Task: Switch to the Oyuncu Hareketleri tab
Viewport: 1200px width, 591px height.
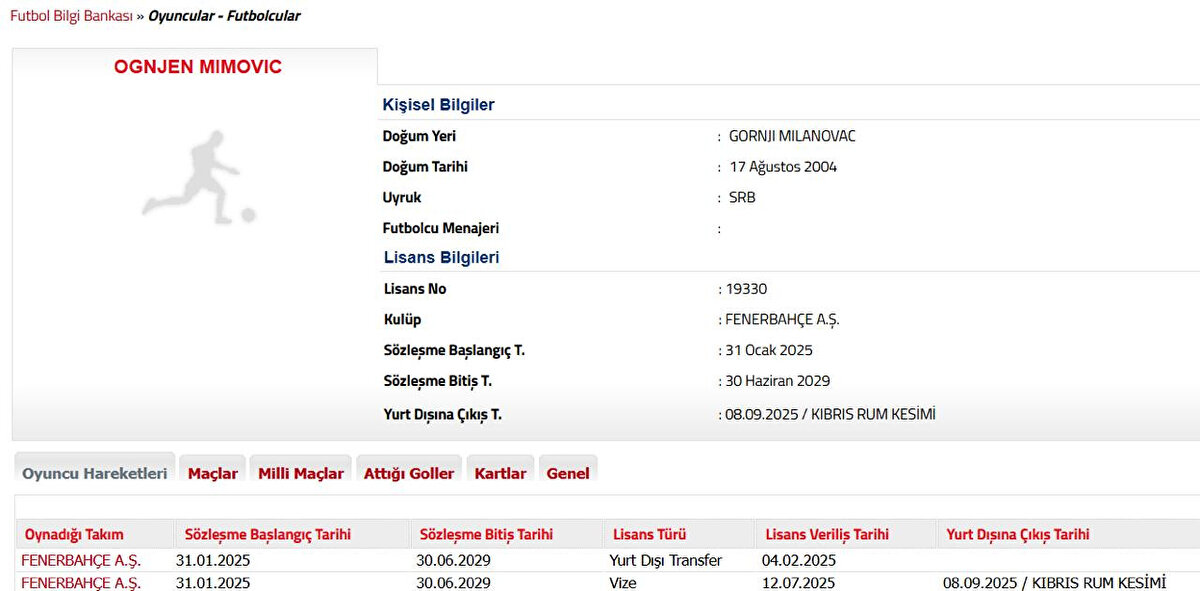Action: tap(95, 473)
